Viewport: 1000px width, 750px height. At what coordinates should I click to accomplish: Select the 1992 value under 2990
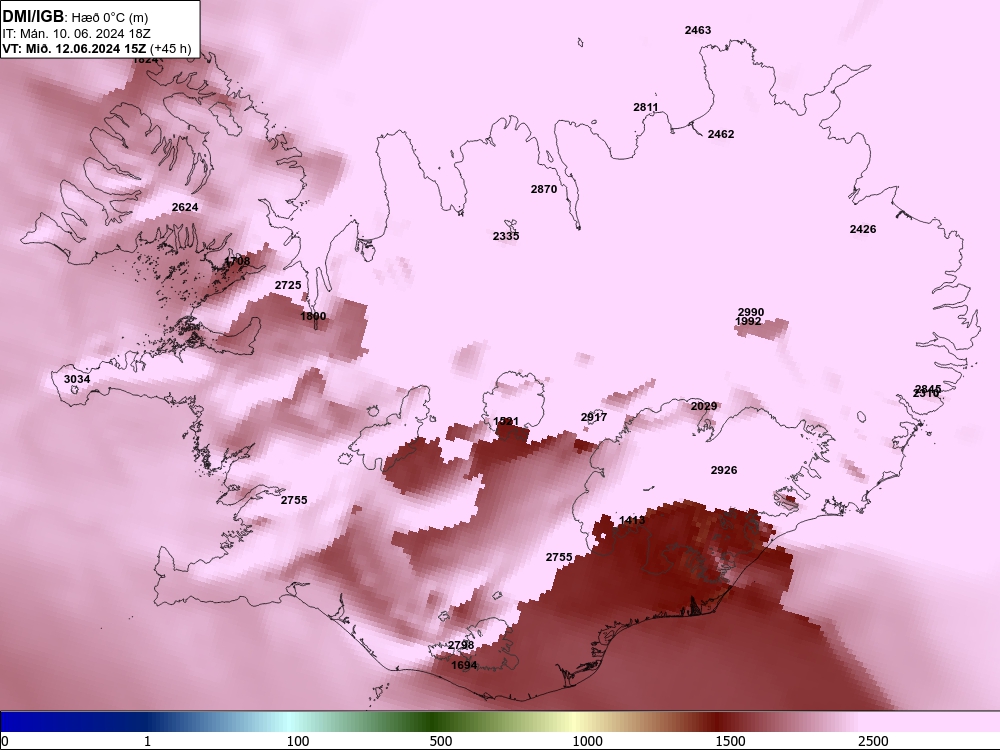748,321
